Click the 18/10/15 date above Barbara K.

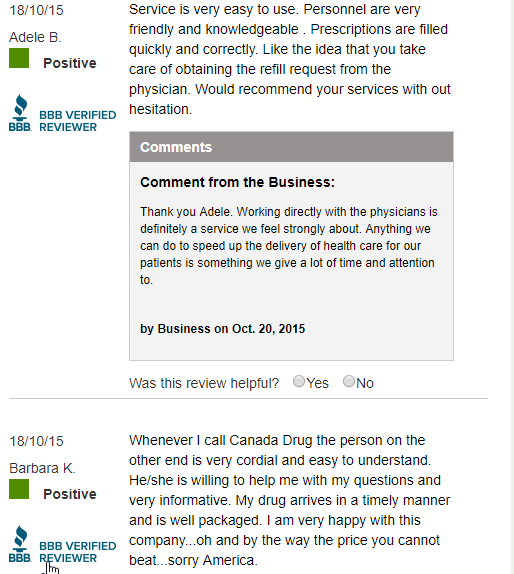coord(36,441)
